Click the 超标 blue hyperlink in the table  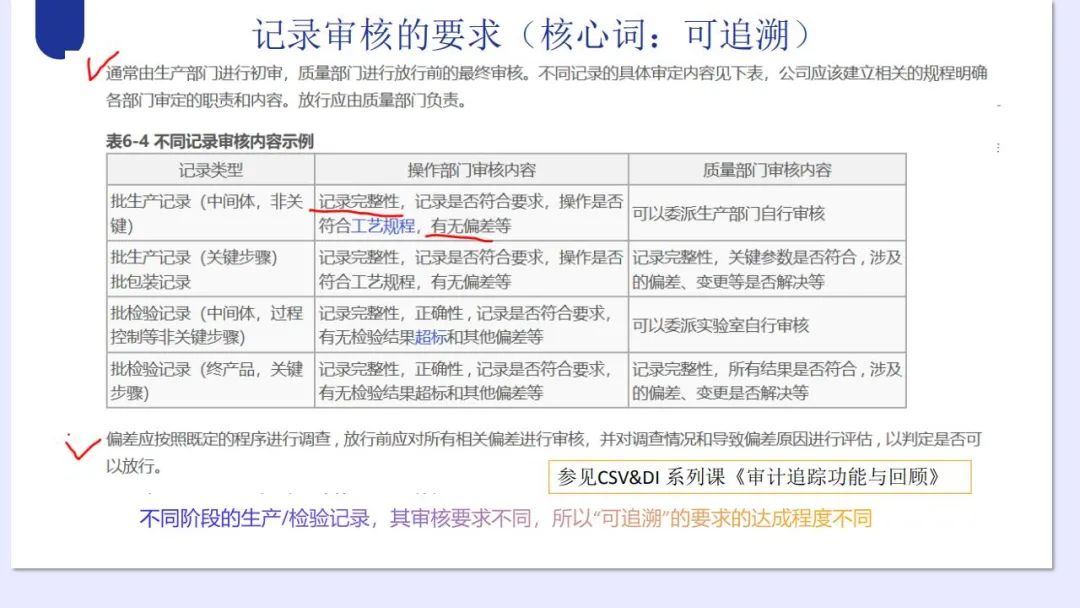tap(430, 337)
